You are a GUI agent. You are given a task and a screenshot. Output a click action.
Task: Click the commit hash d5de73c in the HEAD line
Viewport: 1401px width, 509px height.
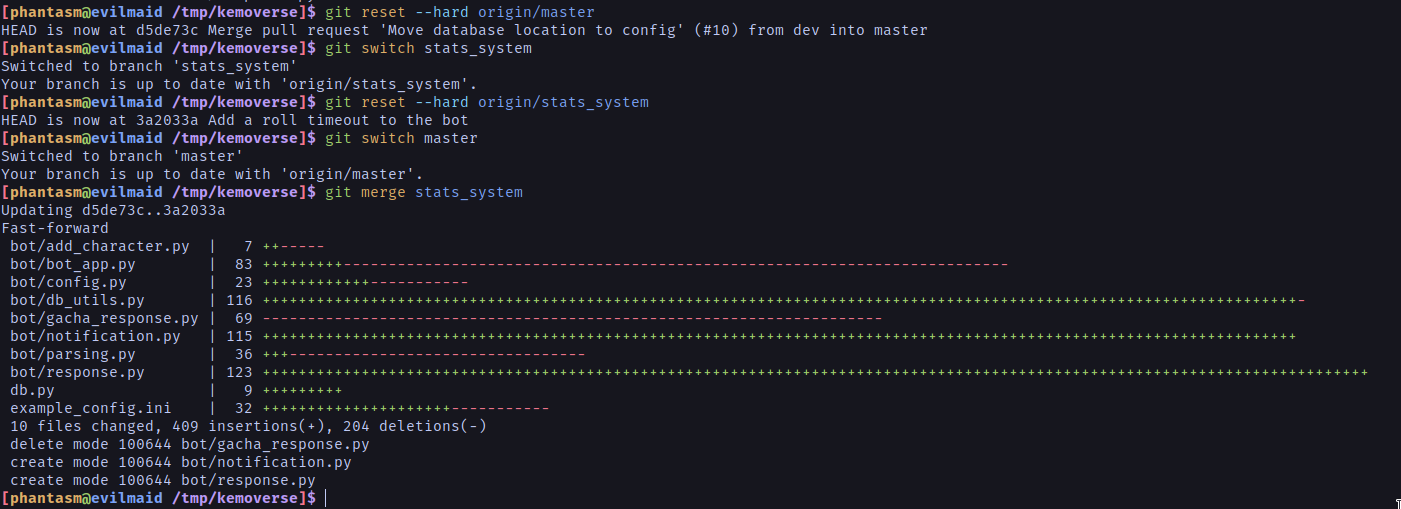pos(167,30)
